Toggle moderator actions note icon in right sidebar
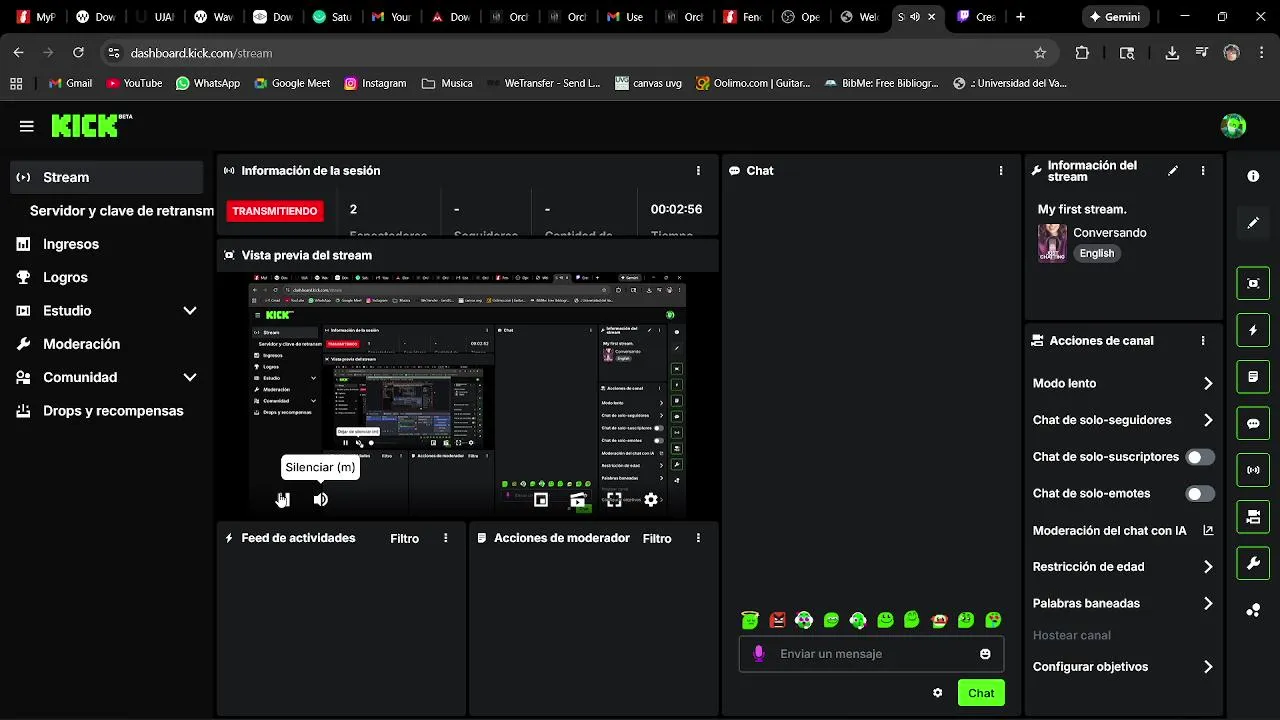 [x=1253, y=377]
